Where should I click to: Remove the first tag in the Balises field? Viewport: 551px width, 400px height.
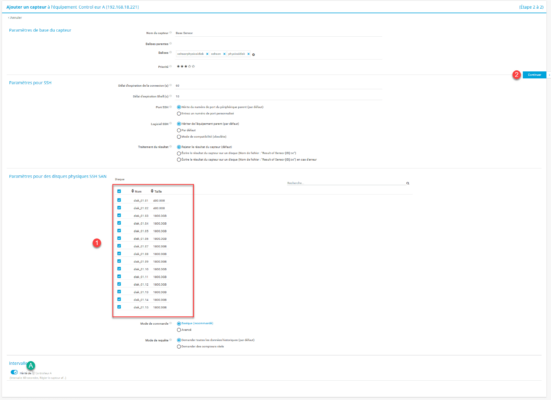tap(207, 54)
